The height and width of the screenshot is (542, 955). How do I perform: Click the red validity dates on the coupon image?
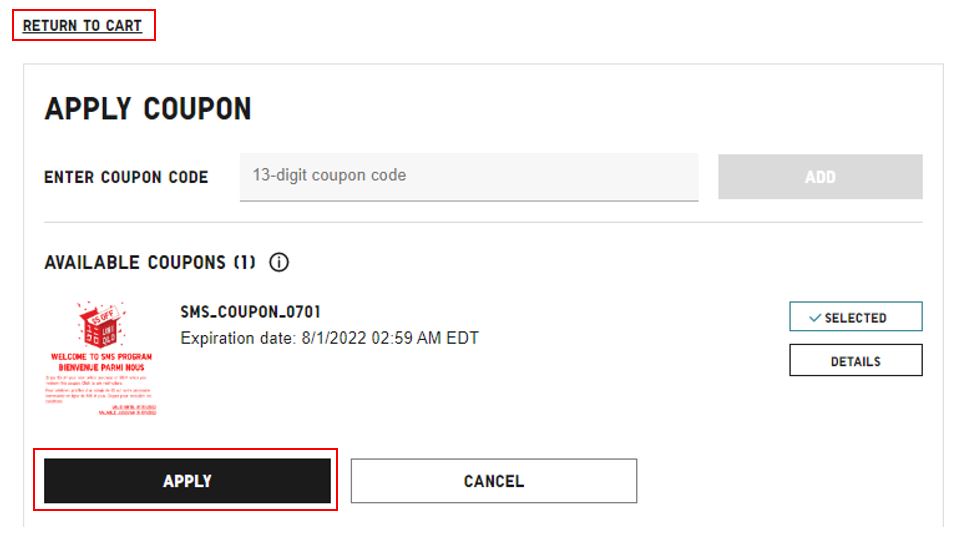tap(131, 409)
